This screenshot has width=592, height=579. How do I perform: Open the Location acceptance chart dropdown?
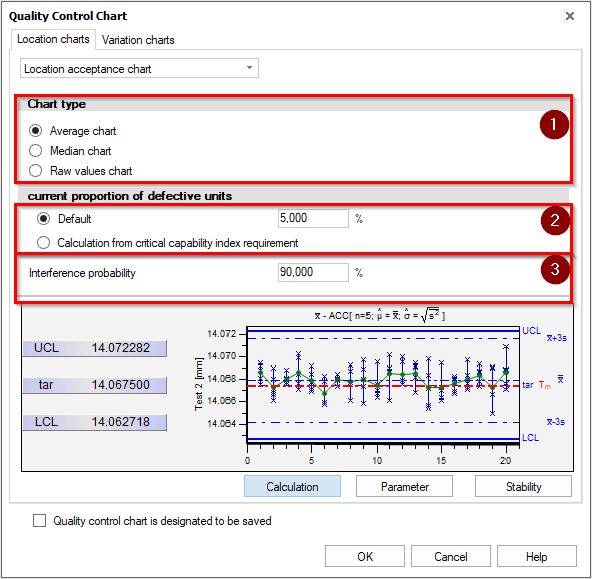coord(139,68)
